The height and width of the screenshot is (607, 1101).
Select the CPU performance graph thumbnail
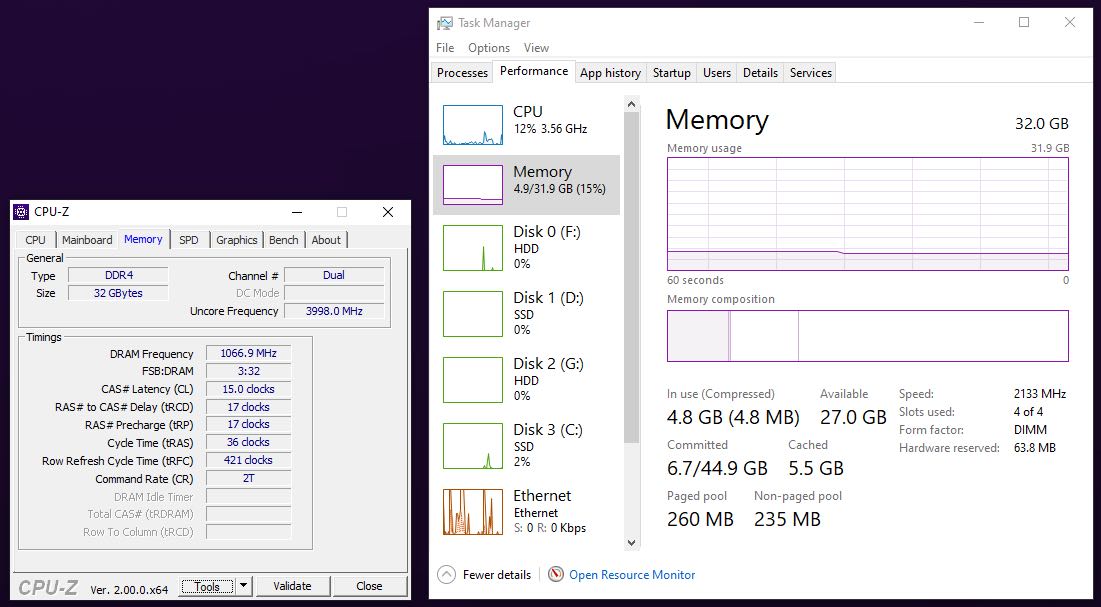(472, 125)
